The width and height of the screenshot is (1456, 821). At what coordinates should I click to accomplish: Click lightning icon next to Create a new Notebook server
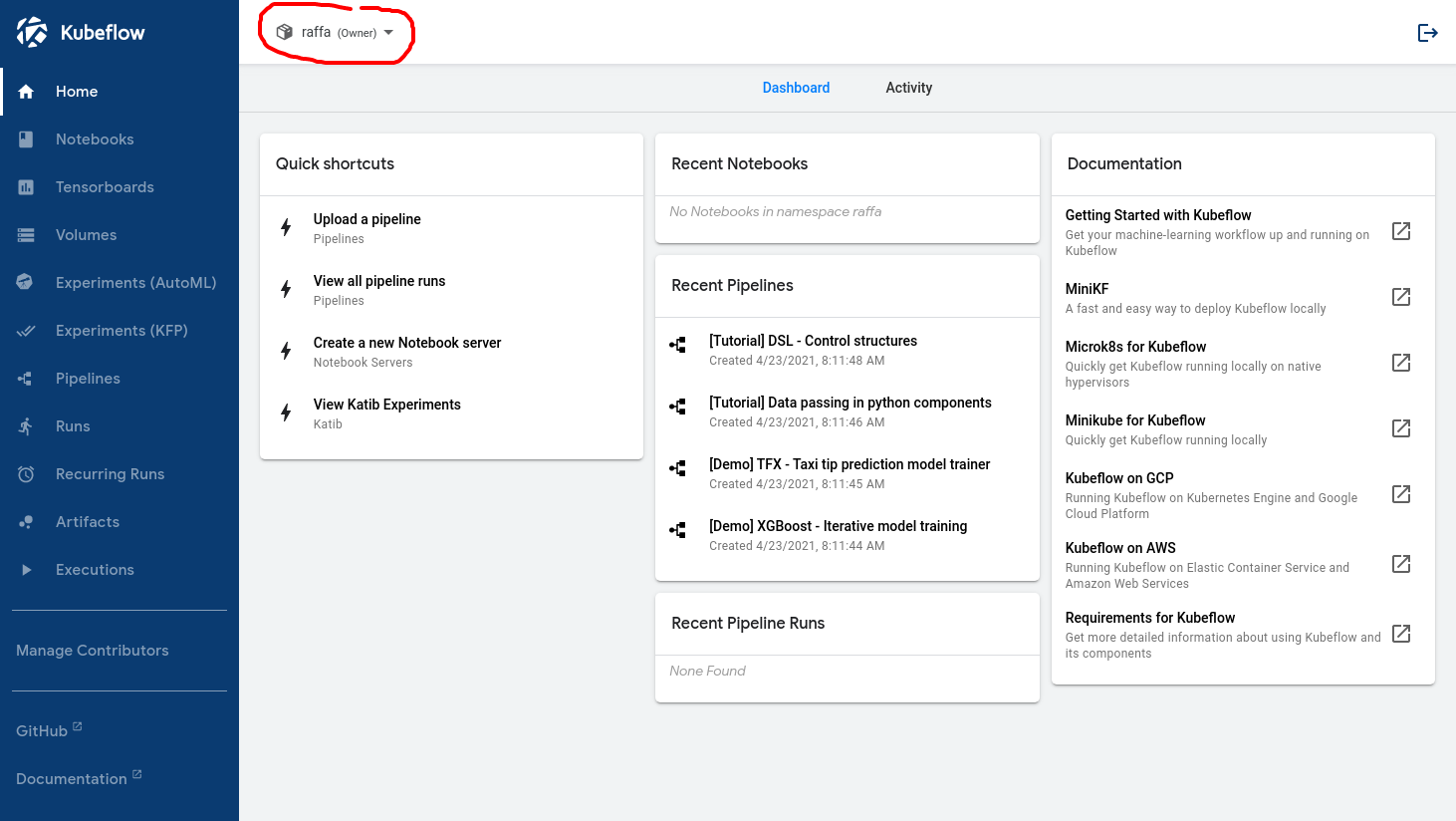coord(286,351)
